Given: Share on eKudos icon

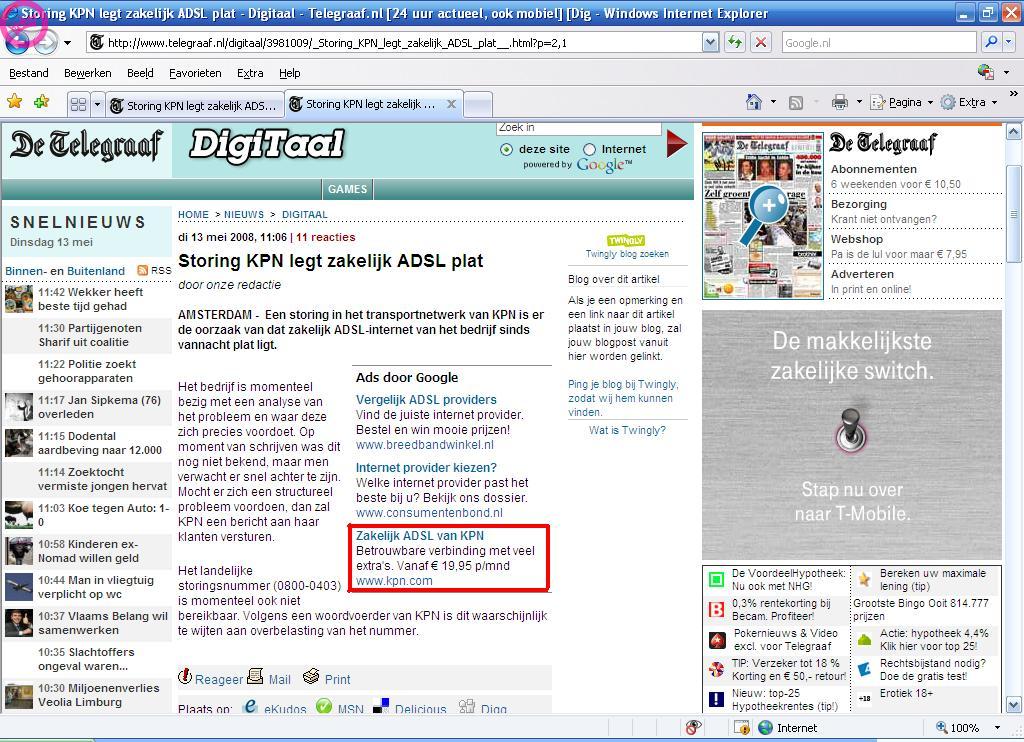Looking at the screenshot, I should pos(249,706).
